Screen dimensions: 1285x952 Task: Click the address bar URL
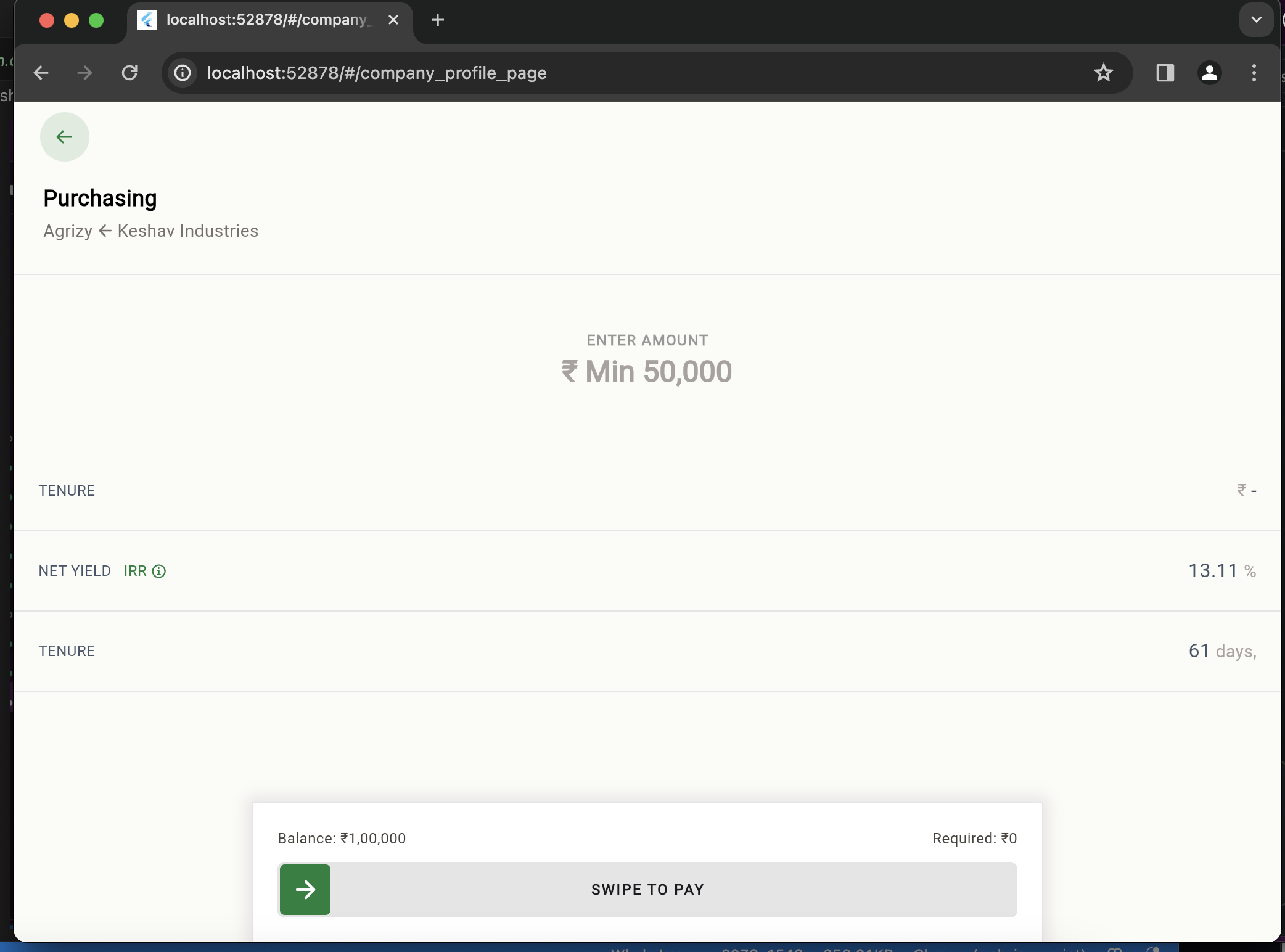tap(376, 73)
